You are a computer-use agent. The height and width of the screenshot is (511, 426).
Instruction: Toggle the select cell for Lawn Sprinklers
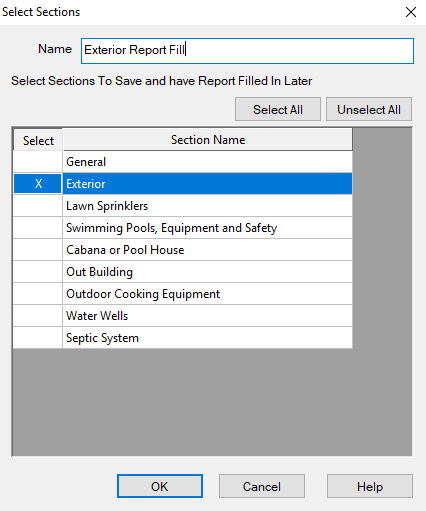(x=38, y=206)
